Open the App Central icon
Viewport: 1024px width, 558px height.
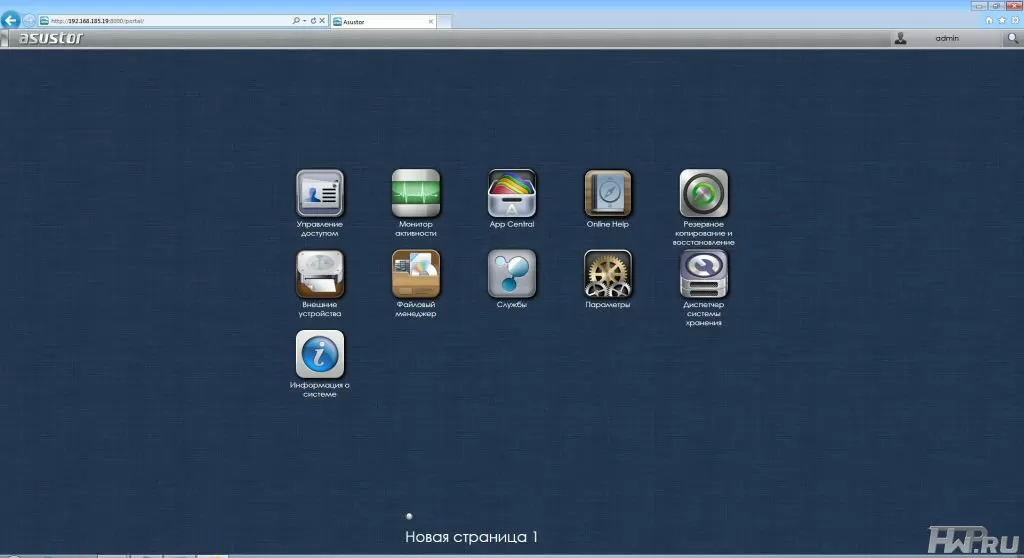click(511, 193)
